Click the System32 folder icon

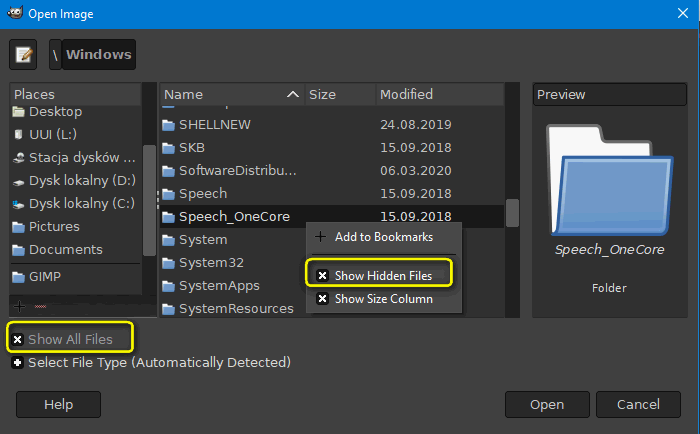click(x=168, y=263)
